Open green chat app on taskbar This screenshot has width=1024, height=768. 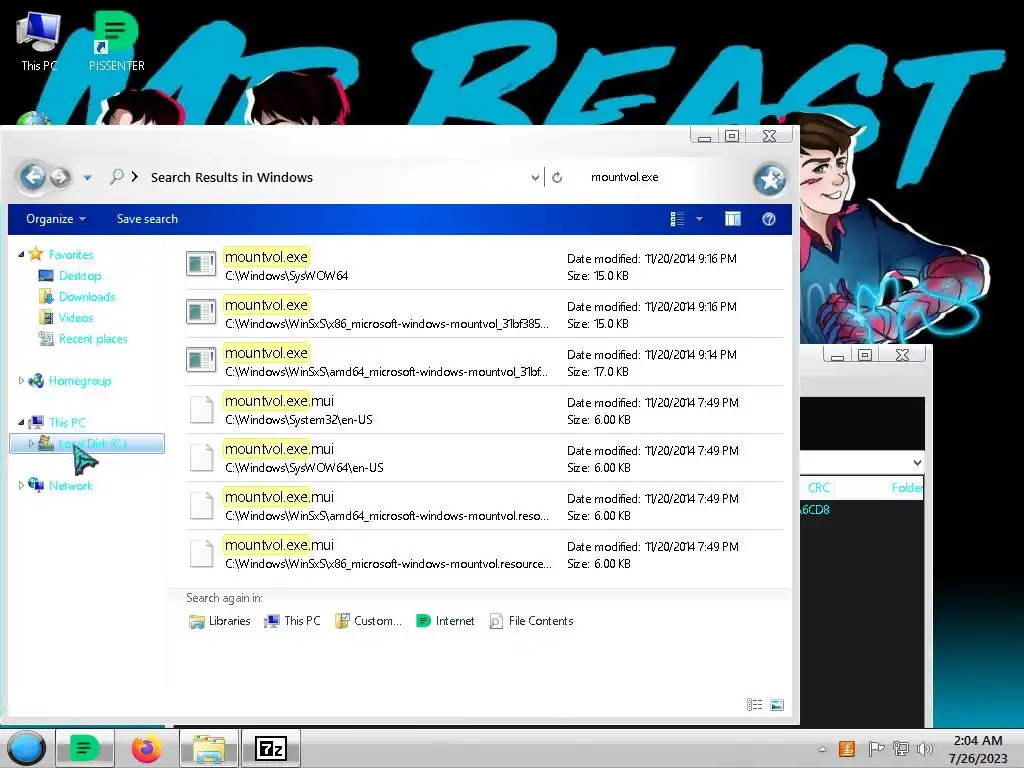[85, 748]
